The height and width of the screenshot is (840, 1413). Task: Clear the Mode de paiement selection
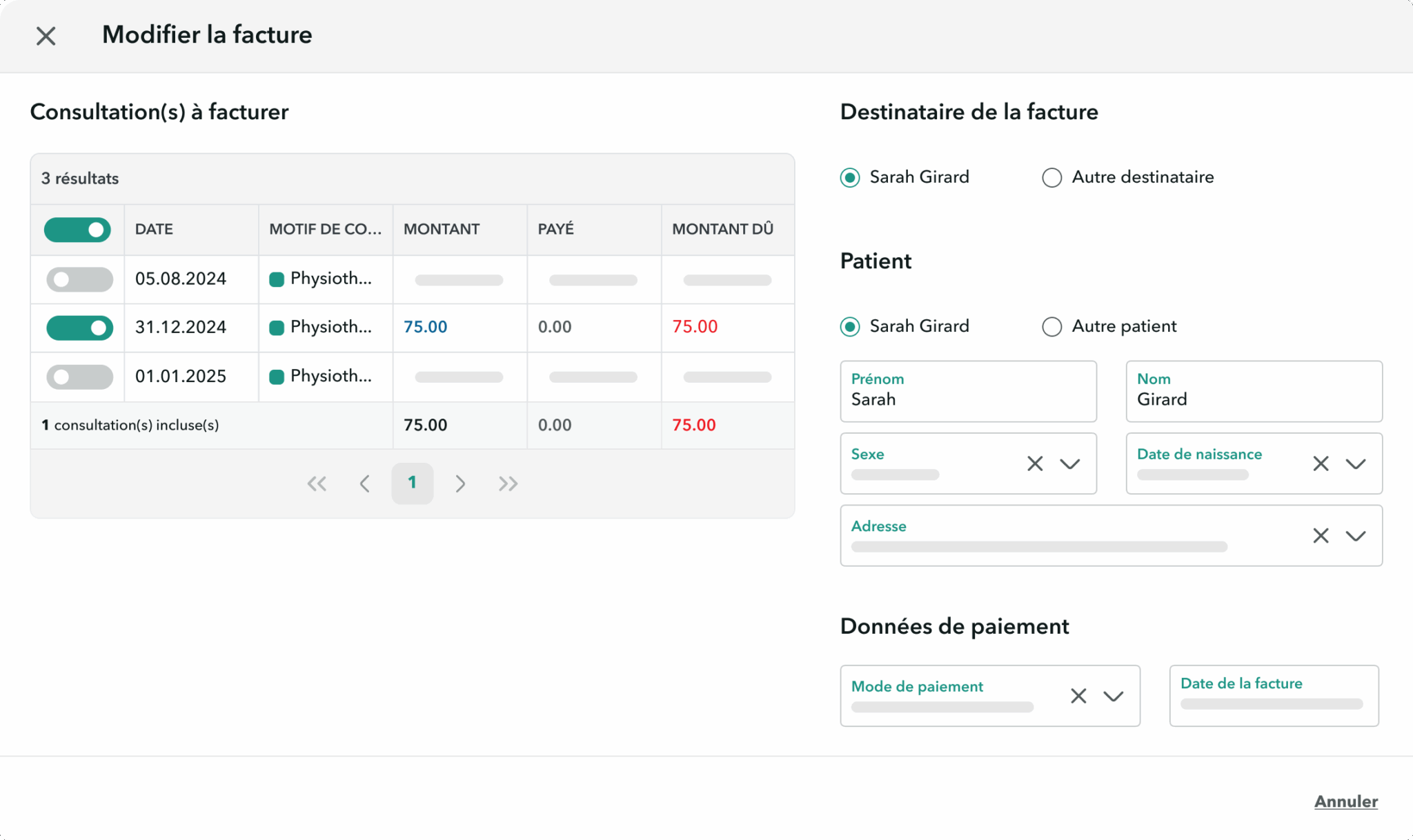(x=1078, y=696)
